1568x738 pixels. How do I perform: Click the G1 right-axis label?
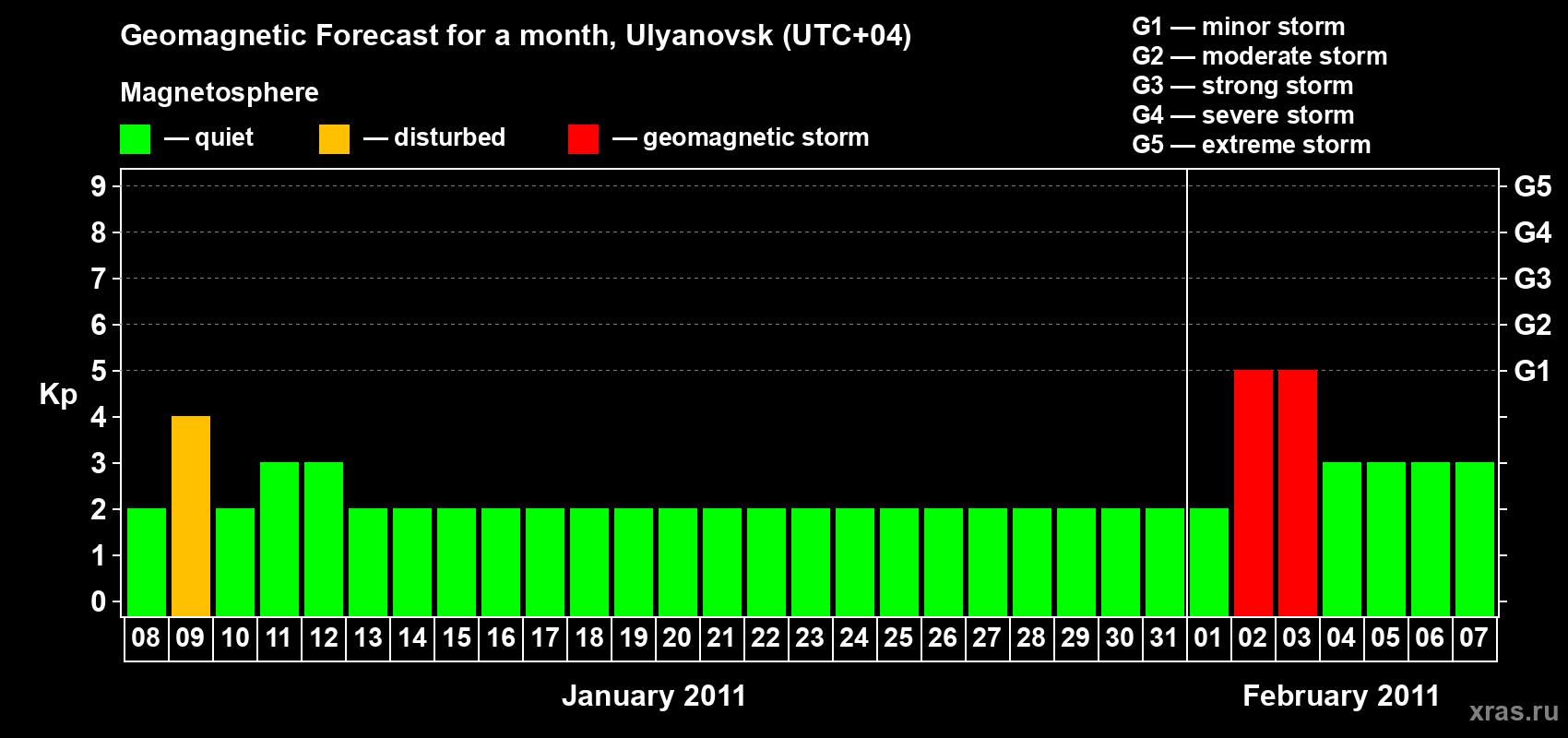click(x=1533, y=371)
